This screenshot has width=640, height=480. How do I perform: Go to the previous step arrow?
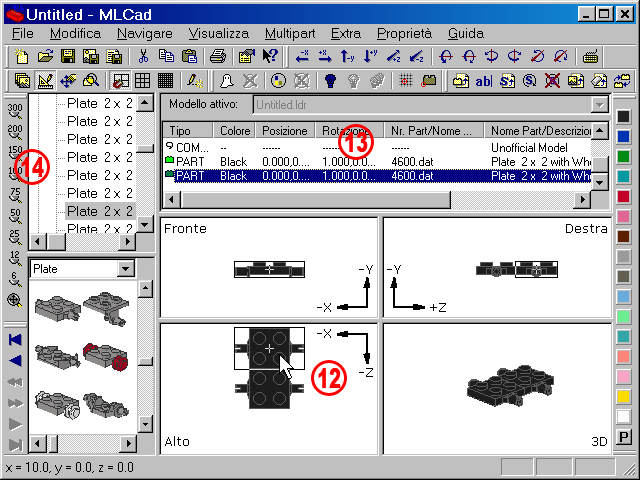(x=15, y=361)
